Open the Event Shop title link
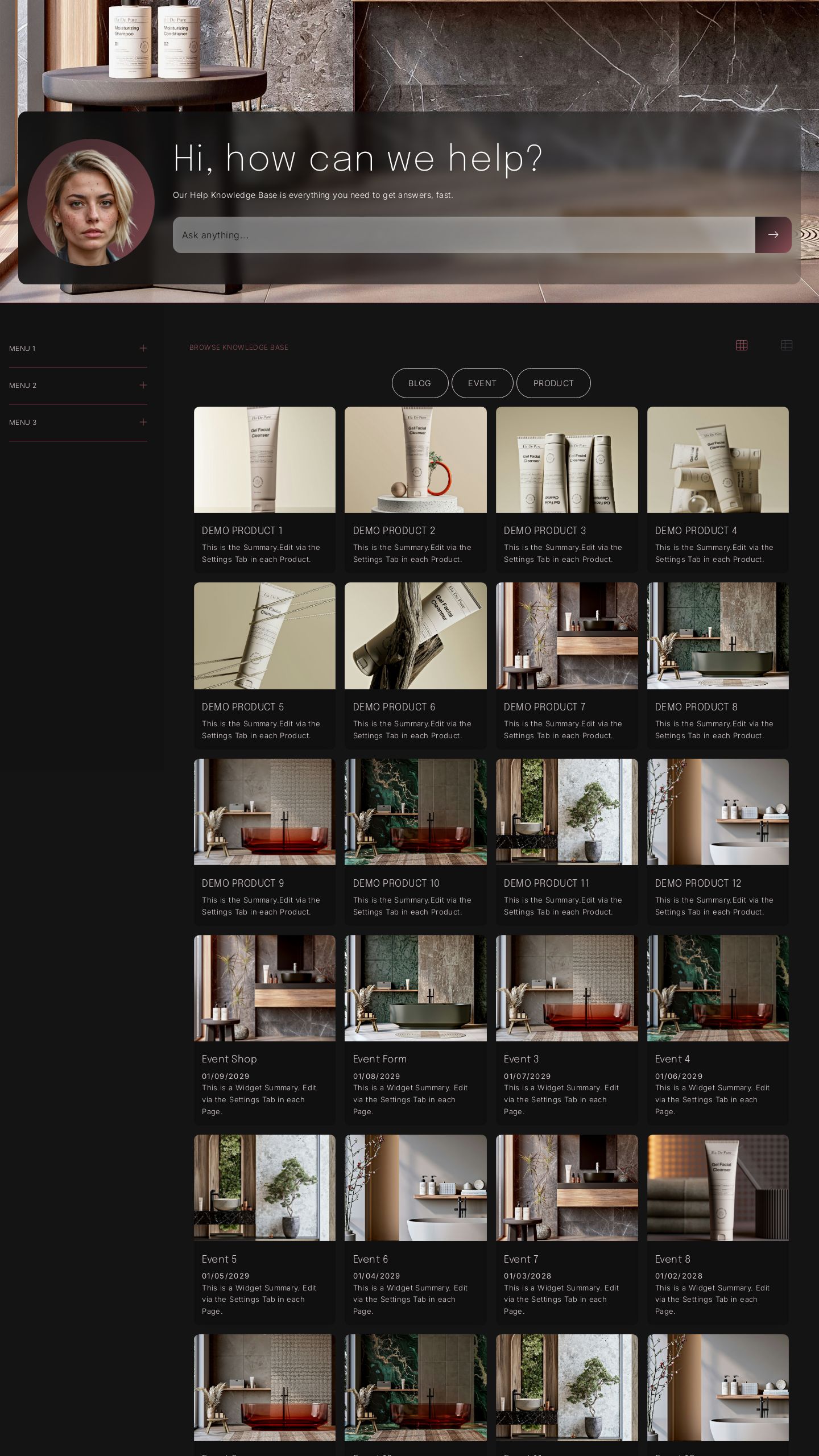The height and width of the screenshot is (1456, 819). (229, 1059)
